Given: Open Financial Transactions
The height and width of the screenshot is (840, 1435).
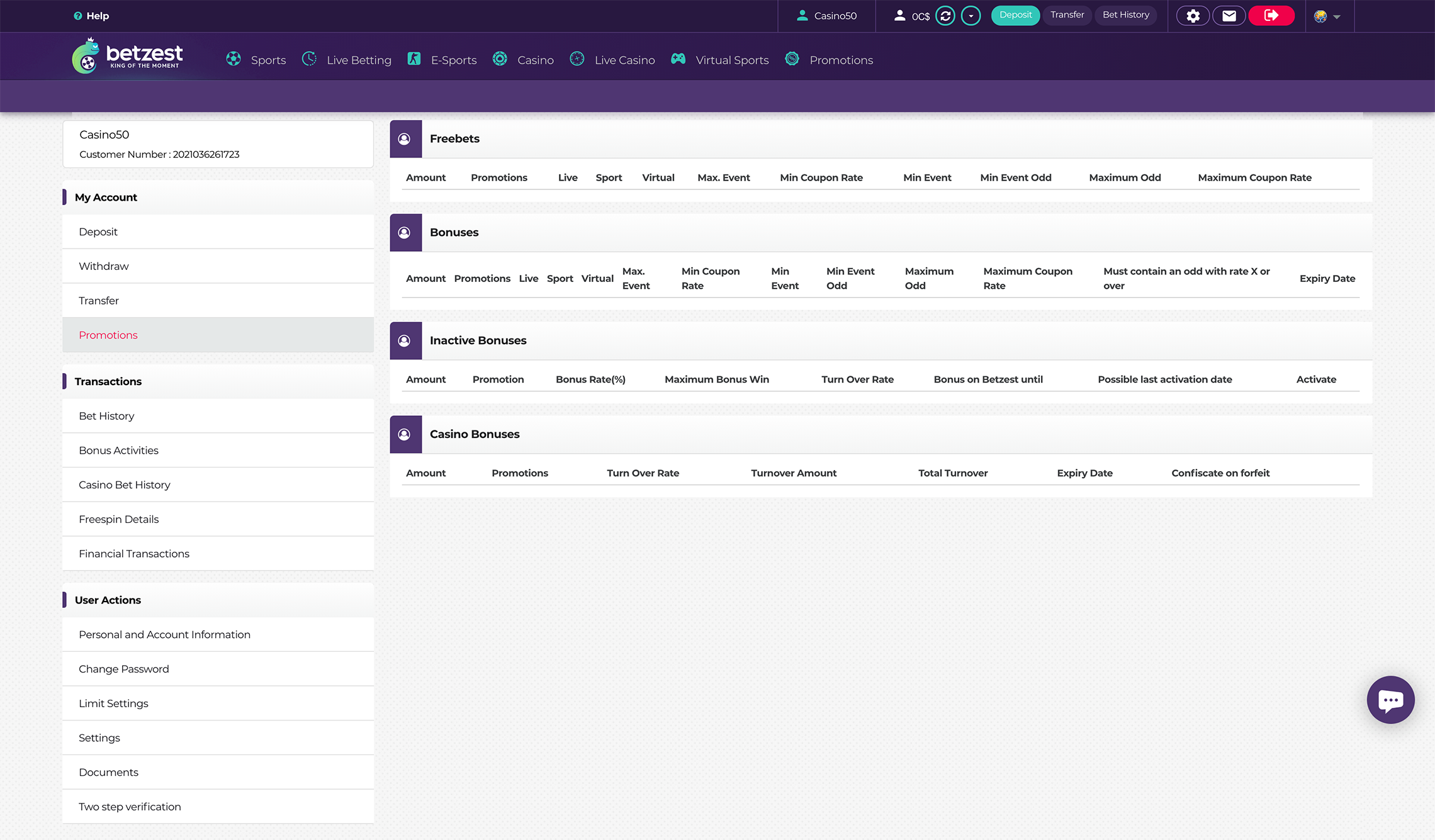Looking at the screenshot, I should 218,554.
